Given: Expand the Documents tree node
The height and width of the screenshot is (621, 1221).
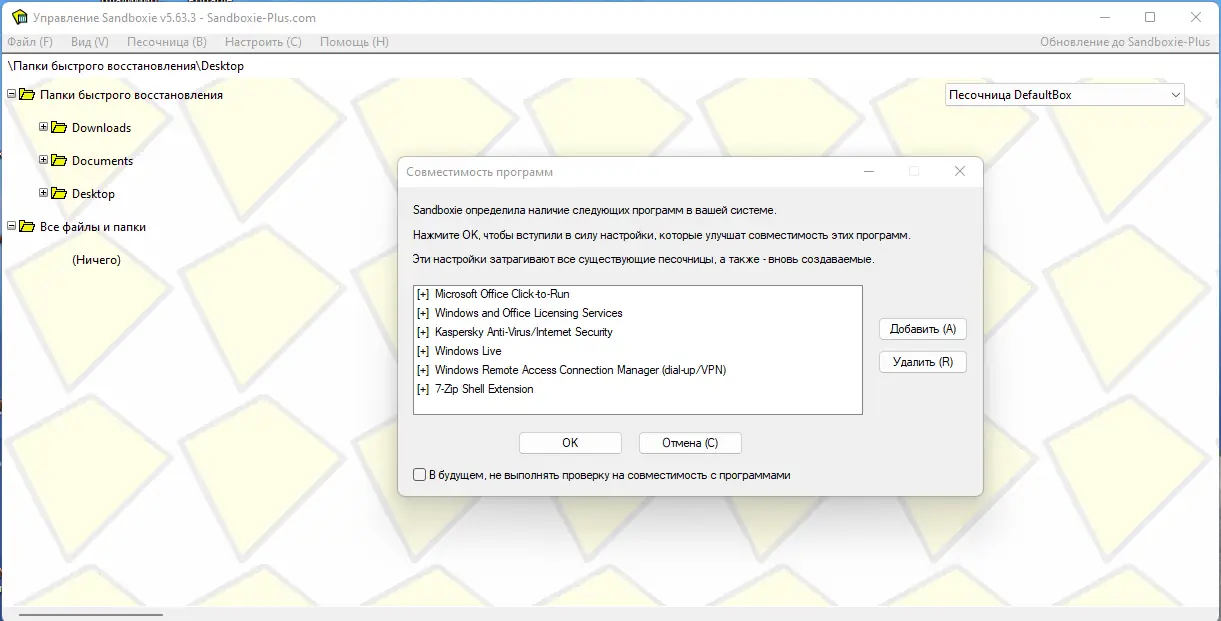Looking at the screenshot, I should pyautogui.click(x=43, y=161).
